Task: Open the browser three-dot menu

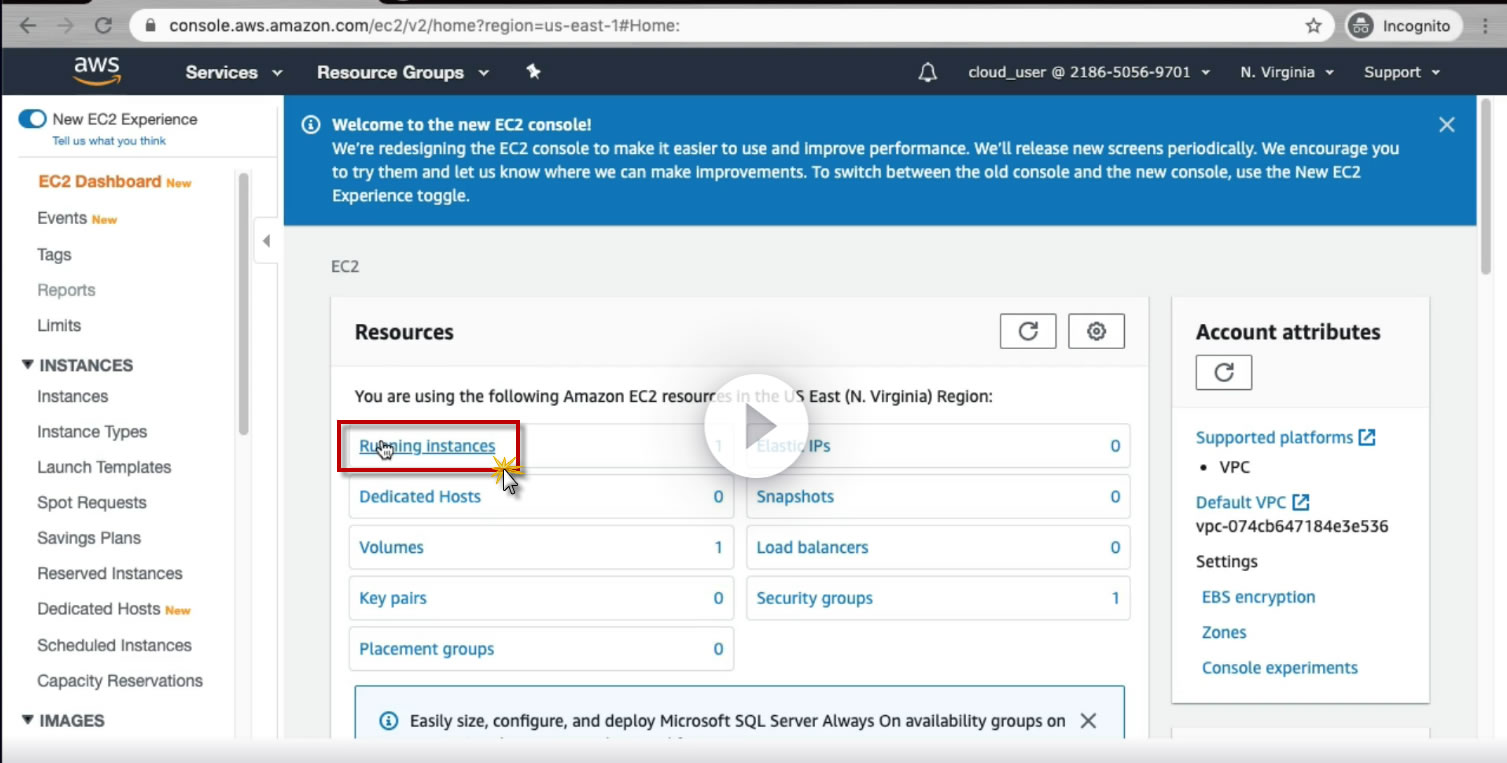Action: tap(1486, 26)
